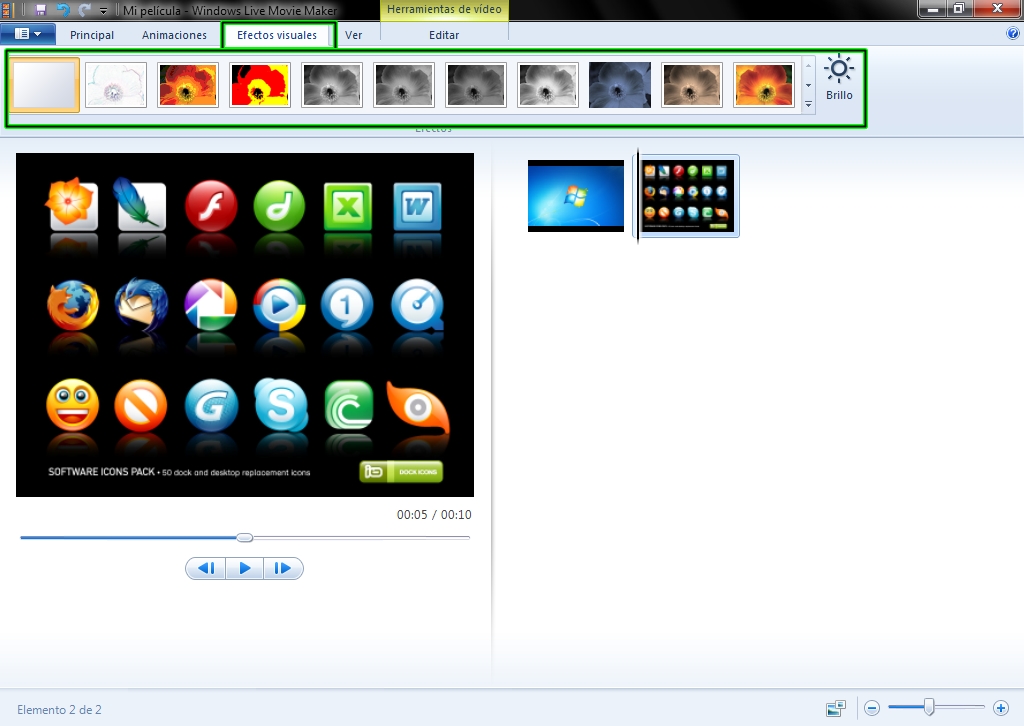Screen dimensions: 1024x726
Task: Change thumbnail size icon in status bar
Action: click(835, 708)
